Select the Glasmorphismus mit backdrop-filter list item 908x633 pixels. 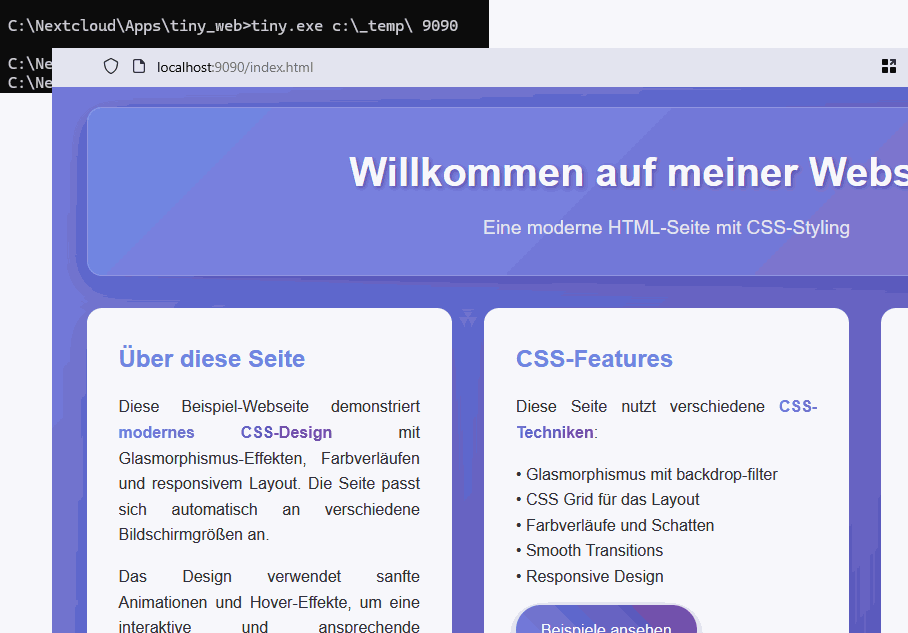[x=647, y=474]
